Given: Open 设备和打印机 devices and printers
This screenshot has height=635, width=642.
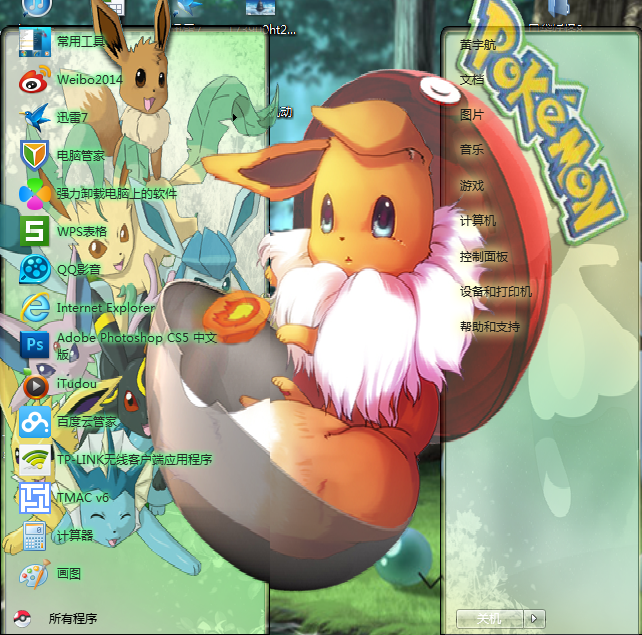Looking at the screenshot, I should (495, 292).
